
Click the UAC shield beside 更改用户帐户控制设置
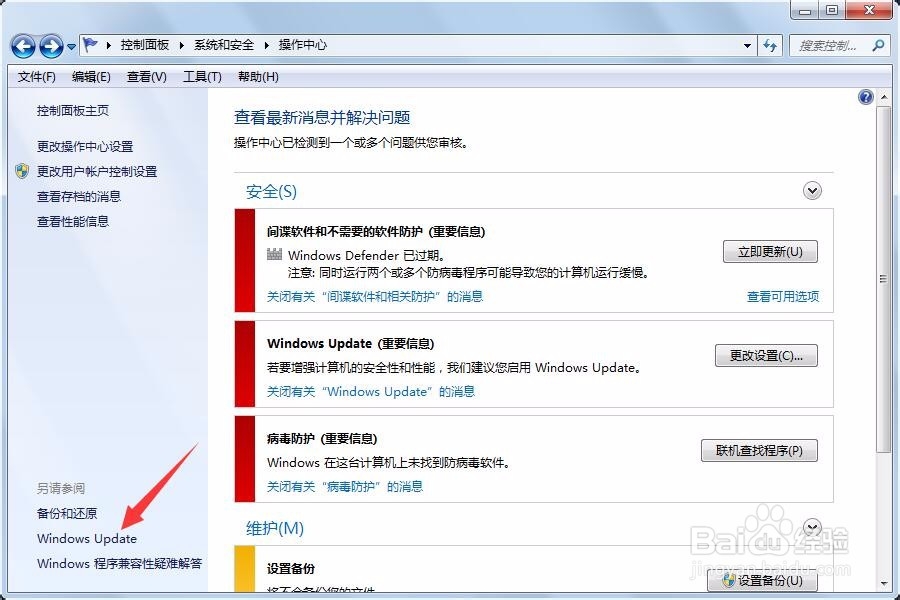coord(20,171)
